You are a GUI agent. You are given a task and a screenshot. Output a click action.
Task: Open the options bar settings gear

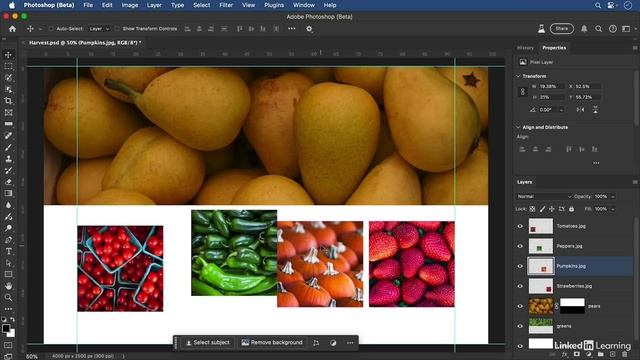[309, 29]
